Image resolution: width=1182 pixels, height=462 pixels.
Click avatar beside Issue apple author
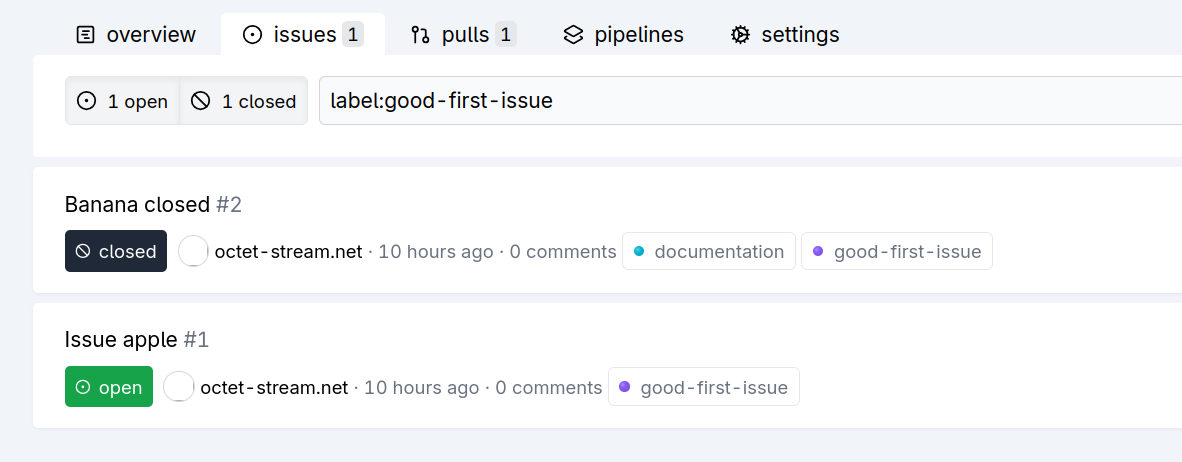(179, 387)
